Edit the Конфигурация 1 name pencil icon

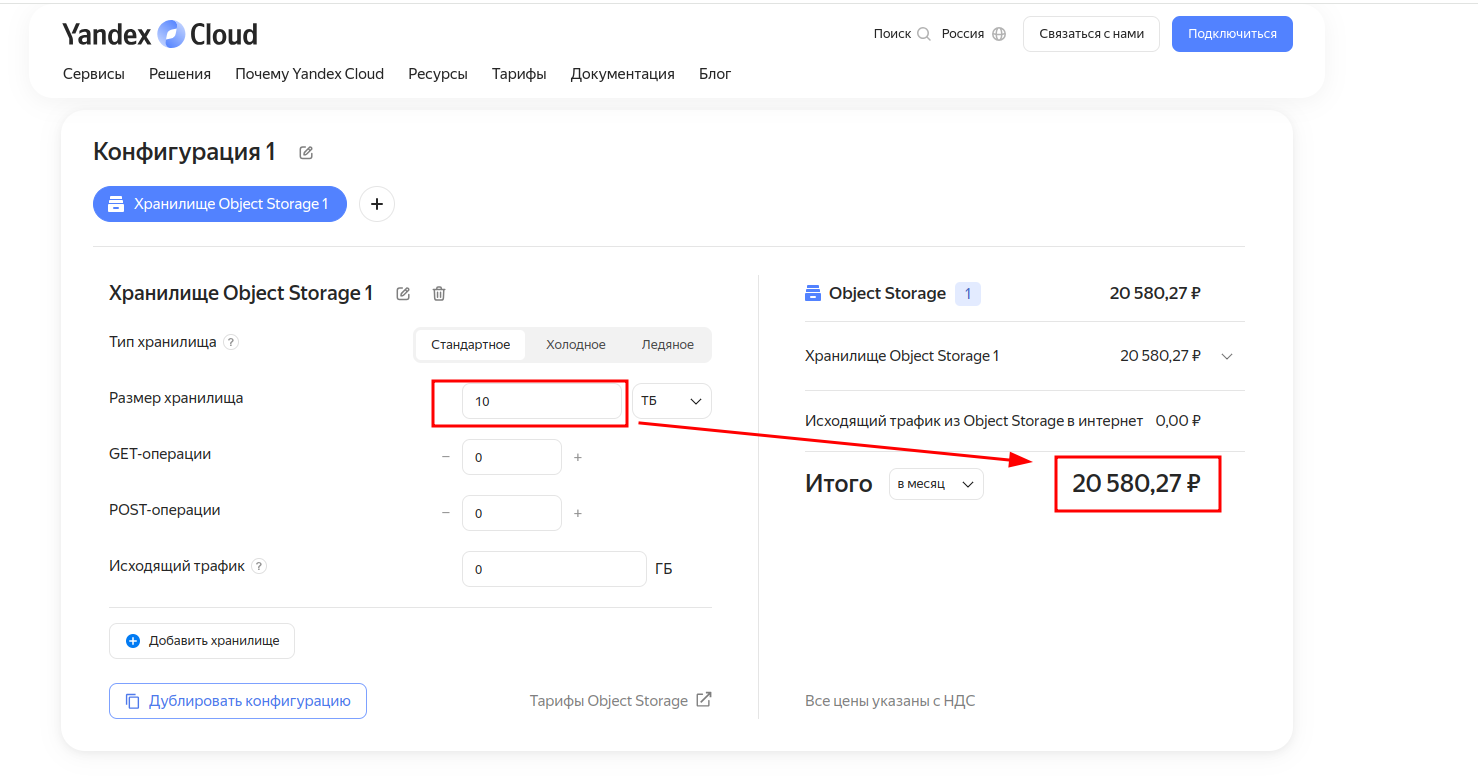tap(306, 153)
